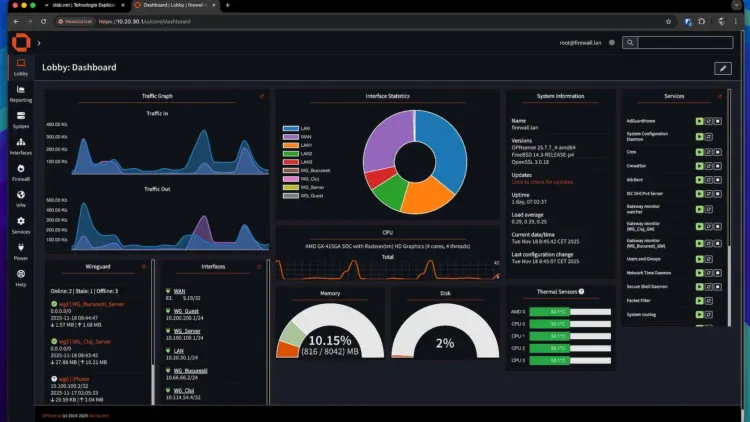Open the Firewall sidebar section
The width and height of the screenshot is (750, 422).
tap(21, 173)
